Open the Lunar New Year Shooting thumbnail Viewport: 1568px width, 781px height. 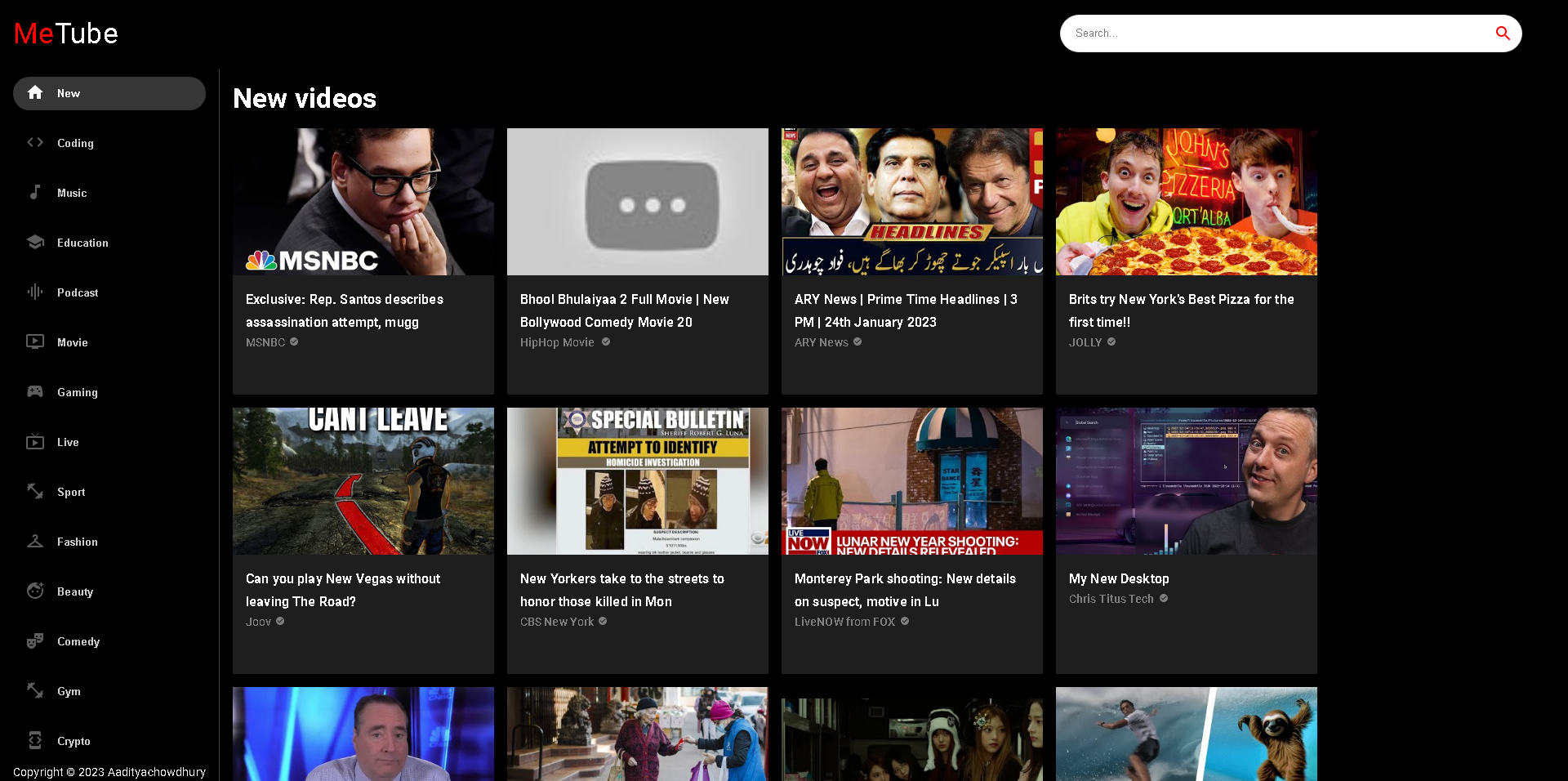click(912, 481)
